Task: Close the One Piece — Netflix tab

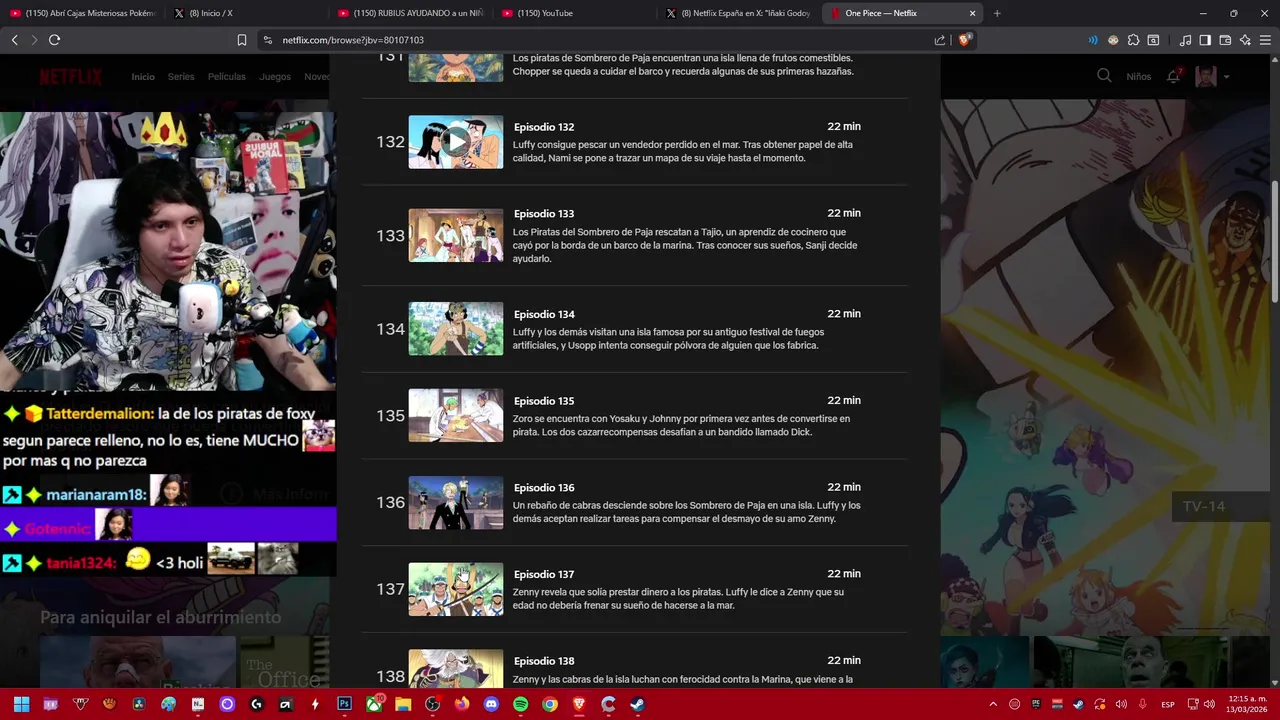Action: (972, 13)
